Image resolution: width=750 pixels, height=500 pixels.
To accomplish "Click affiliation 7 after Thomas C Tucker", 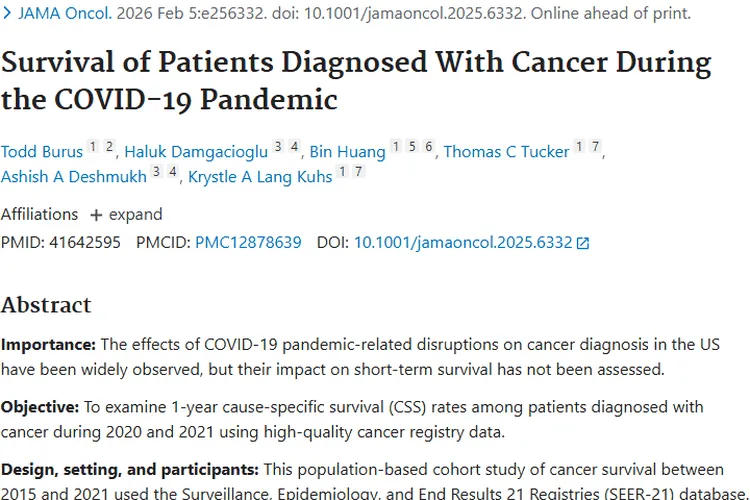I will (x=594, y=147).
